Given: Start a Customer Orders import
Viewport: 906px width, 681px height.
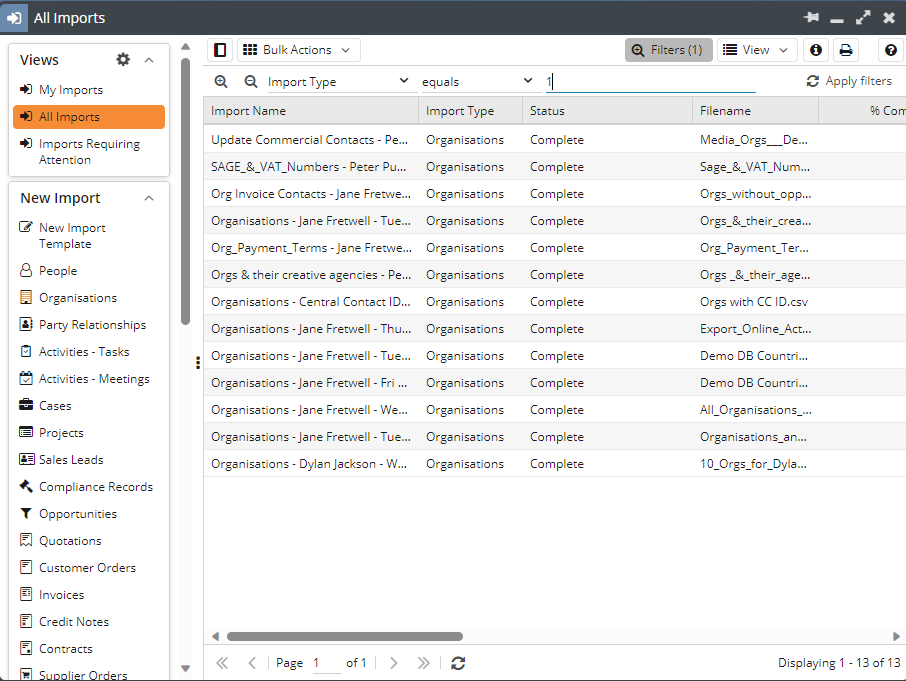Looking at the screenshot, I should point(89,568).
